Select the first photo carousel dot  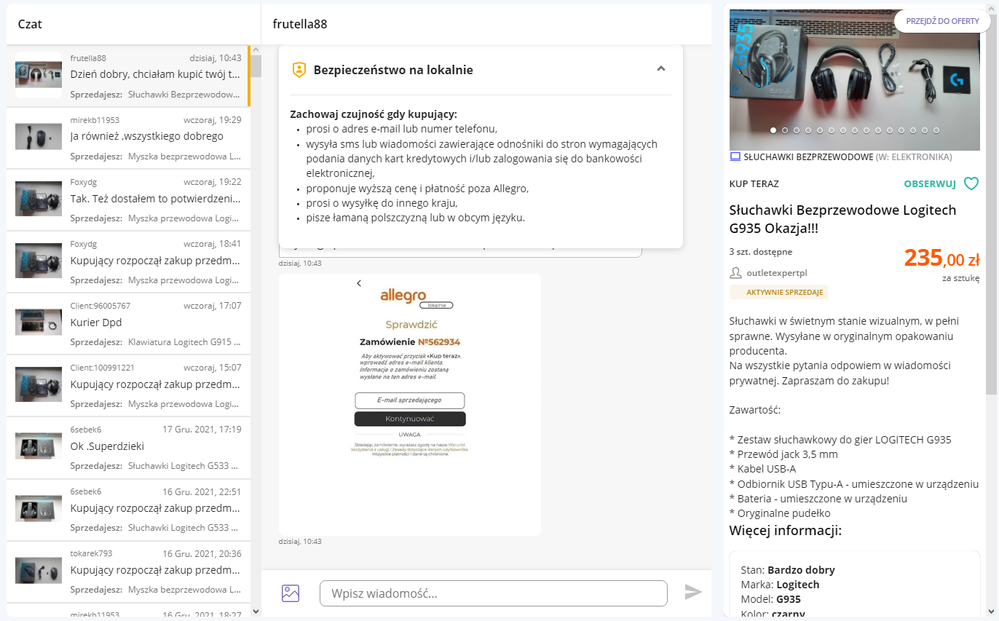[x=773, y=130]
